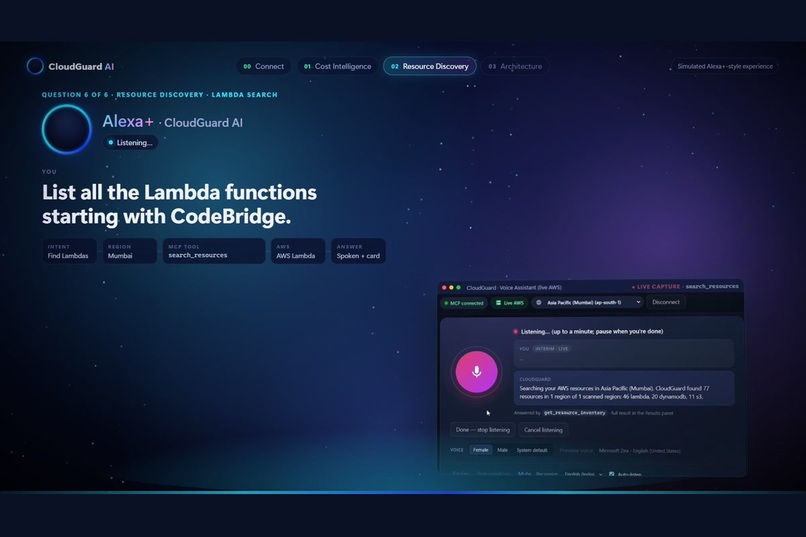Select the System default voice option
The height and width of the screenshot is (537, 806).
coord(532,450)
